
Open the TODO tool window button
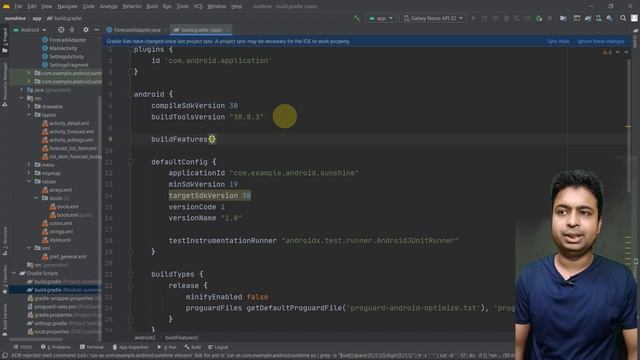(23, 347)
